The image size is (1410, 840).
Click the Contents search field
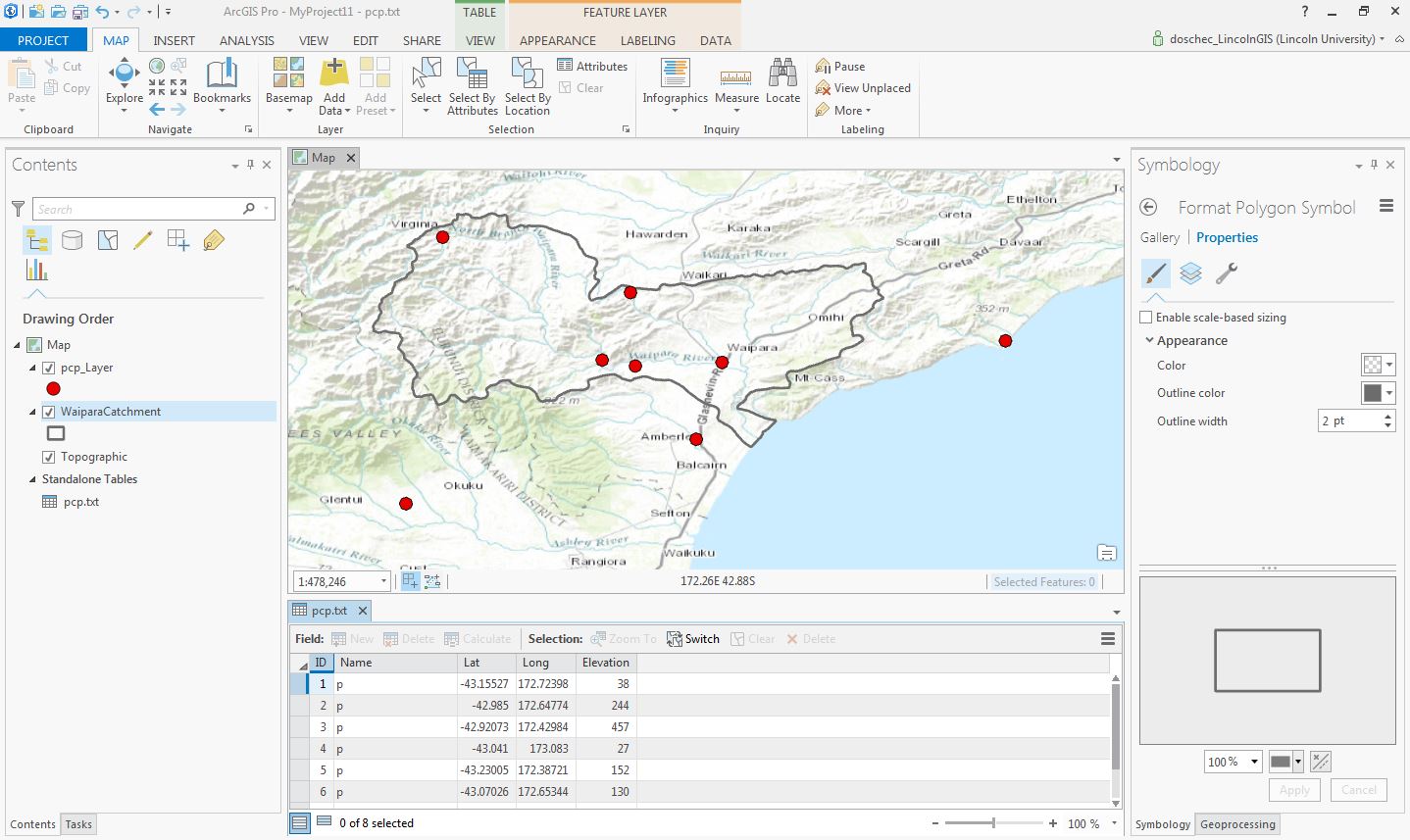click(x=137, y=209)
